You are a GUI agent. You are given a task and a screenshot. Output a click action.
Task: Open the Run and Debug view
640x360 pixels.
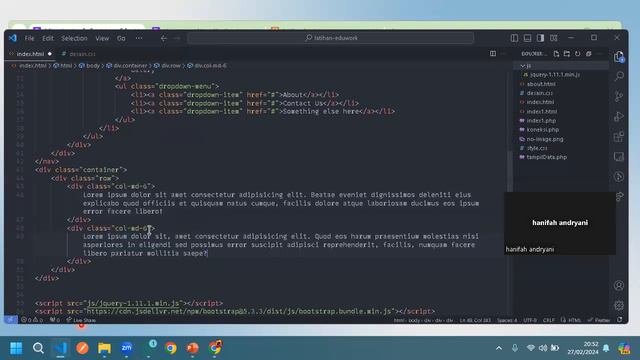619,116
